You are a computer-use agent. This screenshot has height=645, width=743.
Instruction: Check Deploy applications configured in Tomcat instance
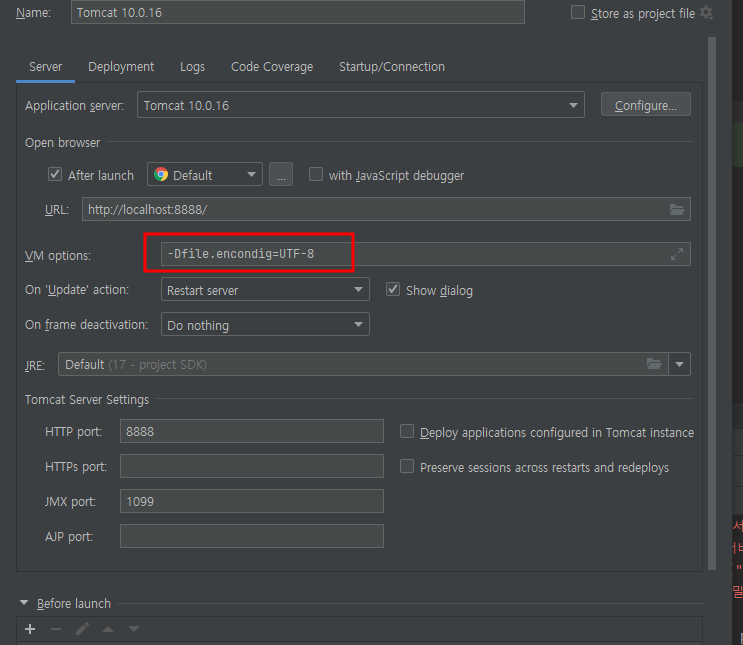(x=407, y=431)
